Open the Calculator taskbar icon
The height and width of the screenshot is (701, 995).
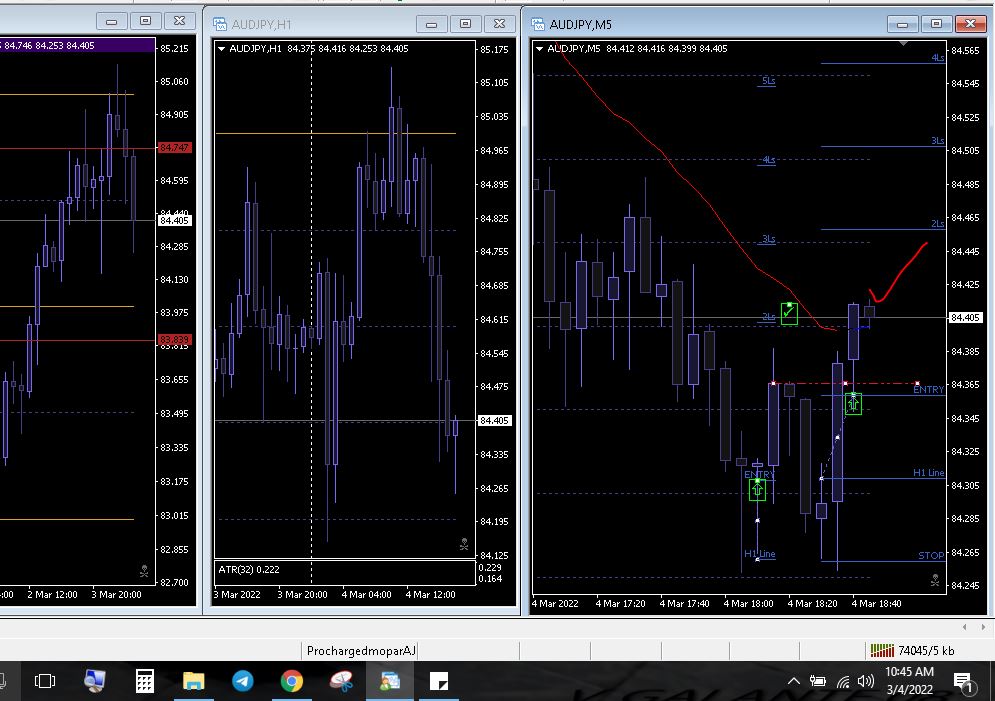144,681
